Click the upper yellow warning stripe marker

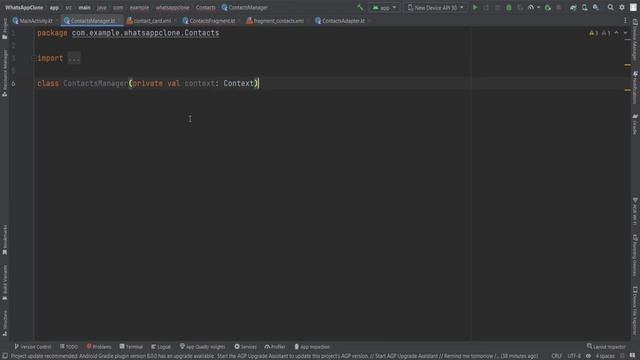click(x=628, y=65)
